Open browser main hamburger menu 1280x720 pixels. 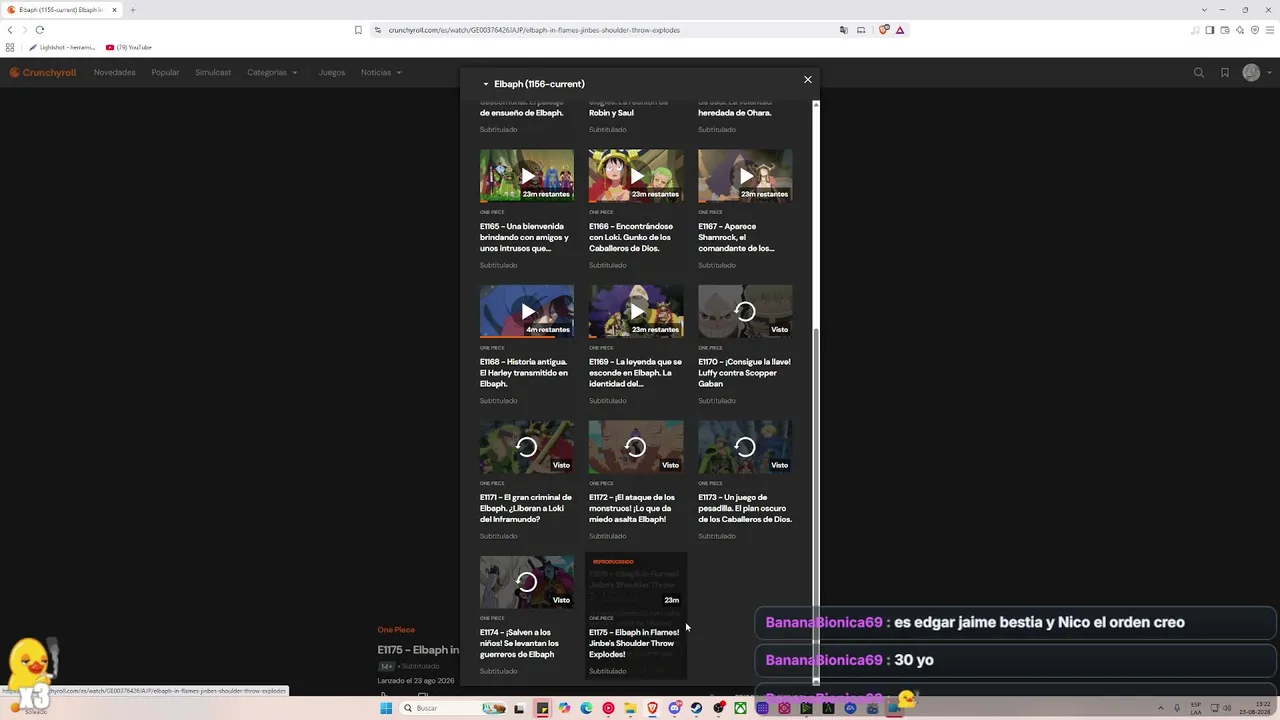point(1270,30)
